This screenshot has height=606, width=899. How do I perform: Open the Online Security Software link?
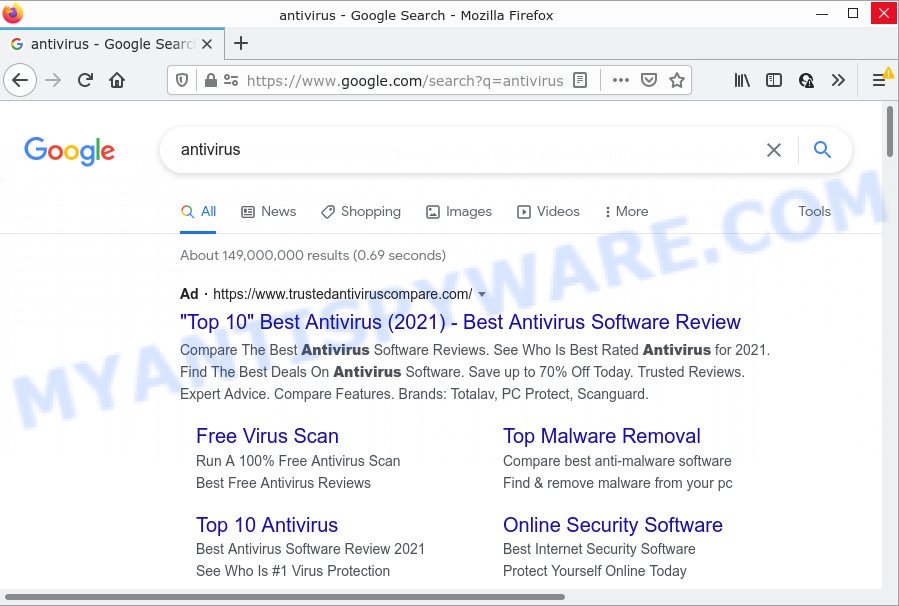pyautogui.click(x=612, y=525)
